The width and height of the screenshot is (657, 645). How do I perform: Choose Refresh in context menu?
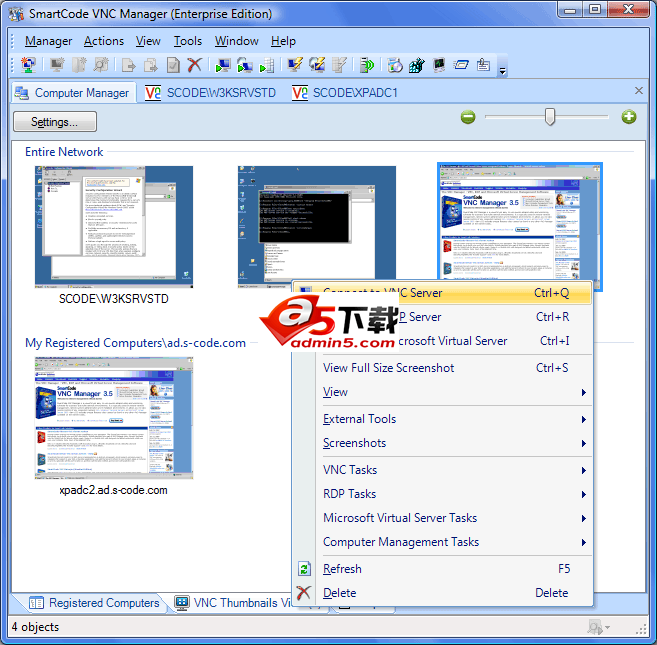(442, 569)
